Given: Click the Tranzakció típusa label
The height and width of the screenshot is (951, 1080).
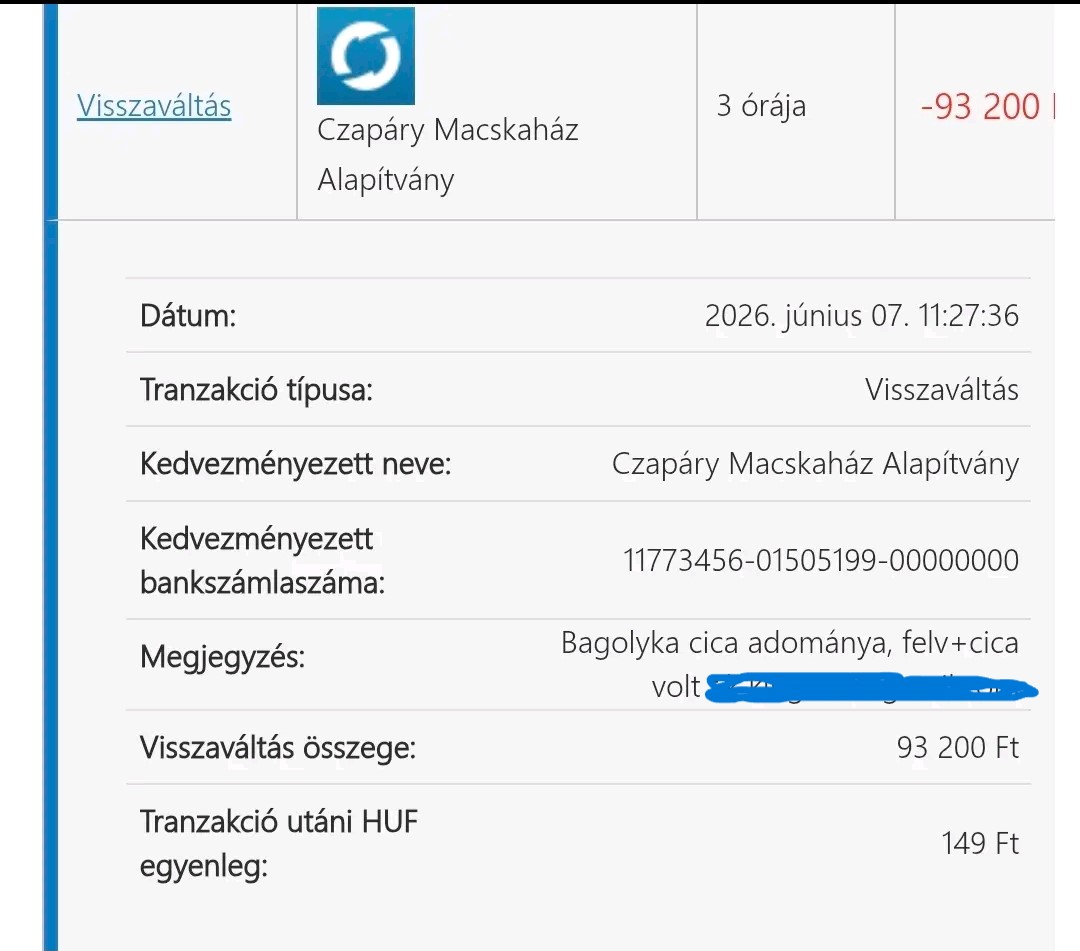Looking at the screenshot, I should click(256, 390).
